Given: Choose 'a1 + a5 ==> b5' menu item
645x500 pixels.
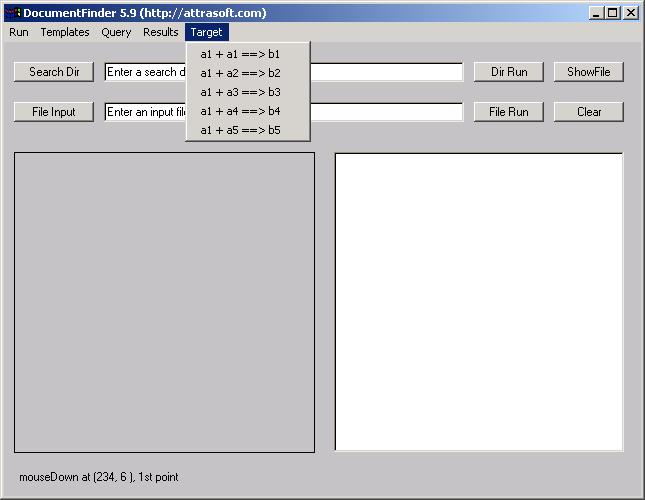Looking at the screenshot, I should tap(240, 130).
